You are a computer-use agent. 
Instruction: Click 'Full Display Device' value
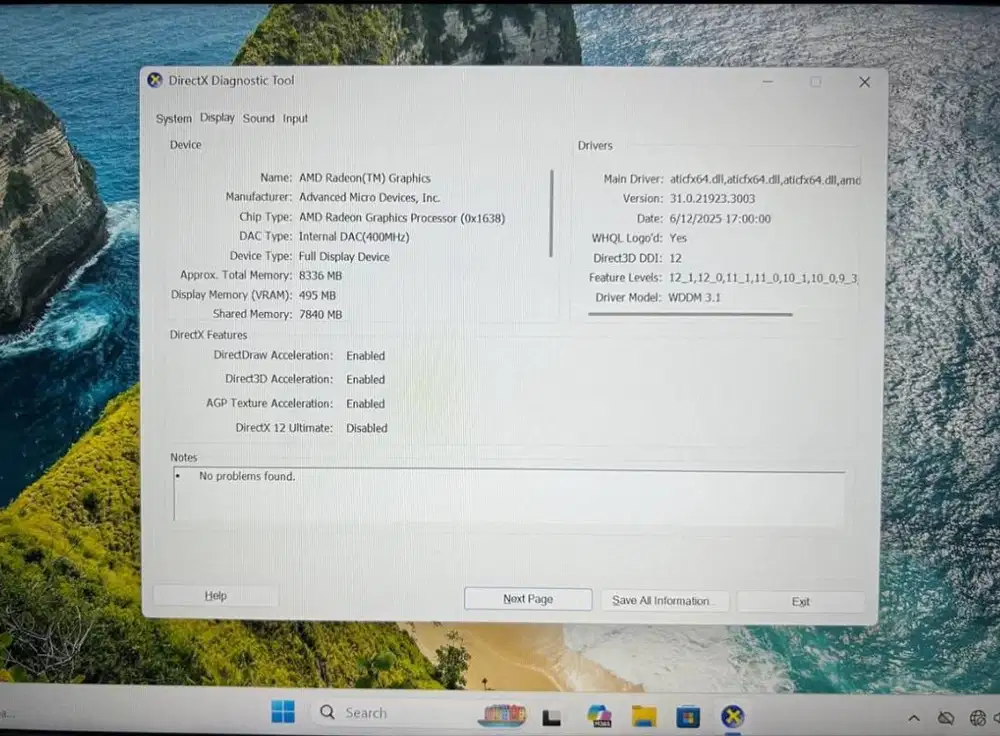click(344, 256)
